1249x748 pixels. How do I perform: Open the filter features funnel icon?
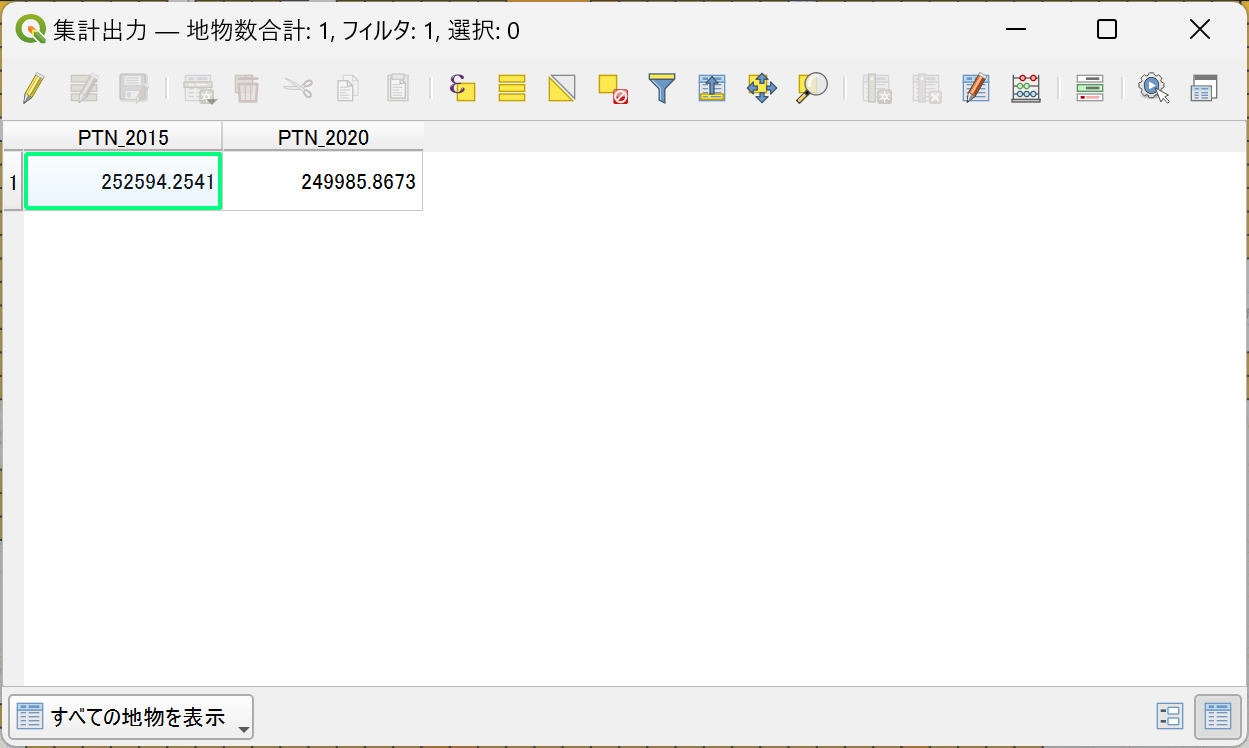point(662,88)
